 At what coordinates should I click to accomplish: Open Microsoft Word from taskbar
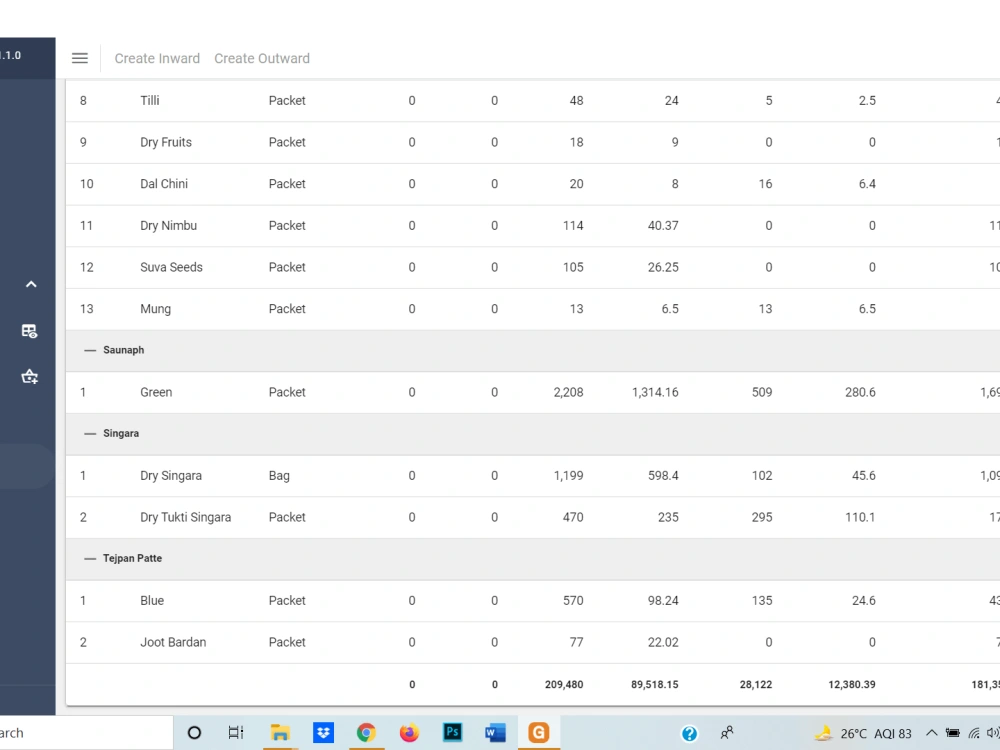point(496,733)
